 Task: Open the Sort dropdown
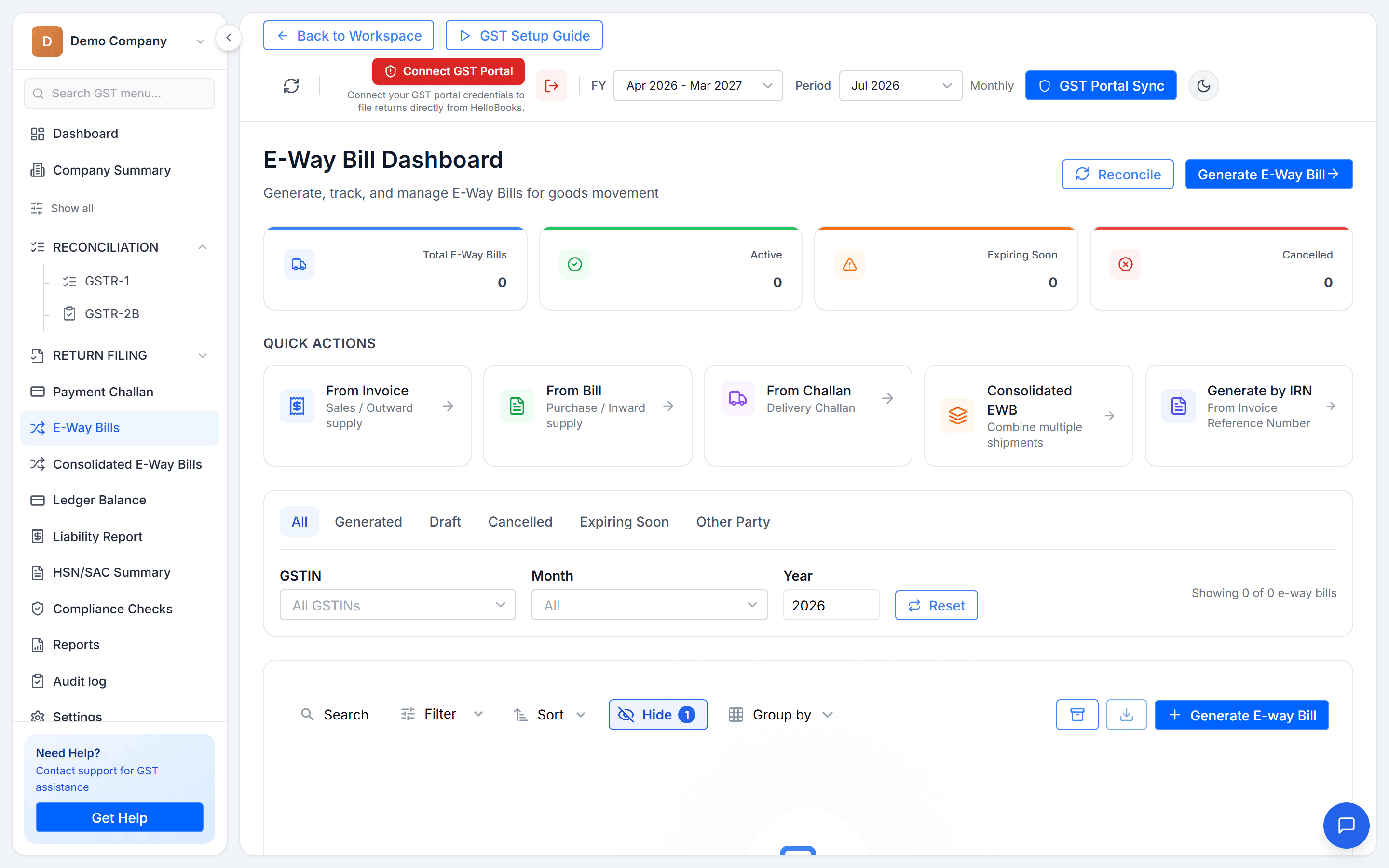click(x=549, y=715)
